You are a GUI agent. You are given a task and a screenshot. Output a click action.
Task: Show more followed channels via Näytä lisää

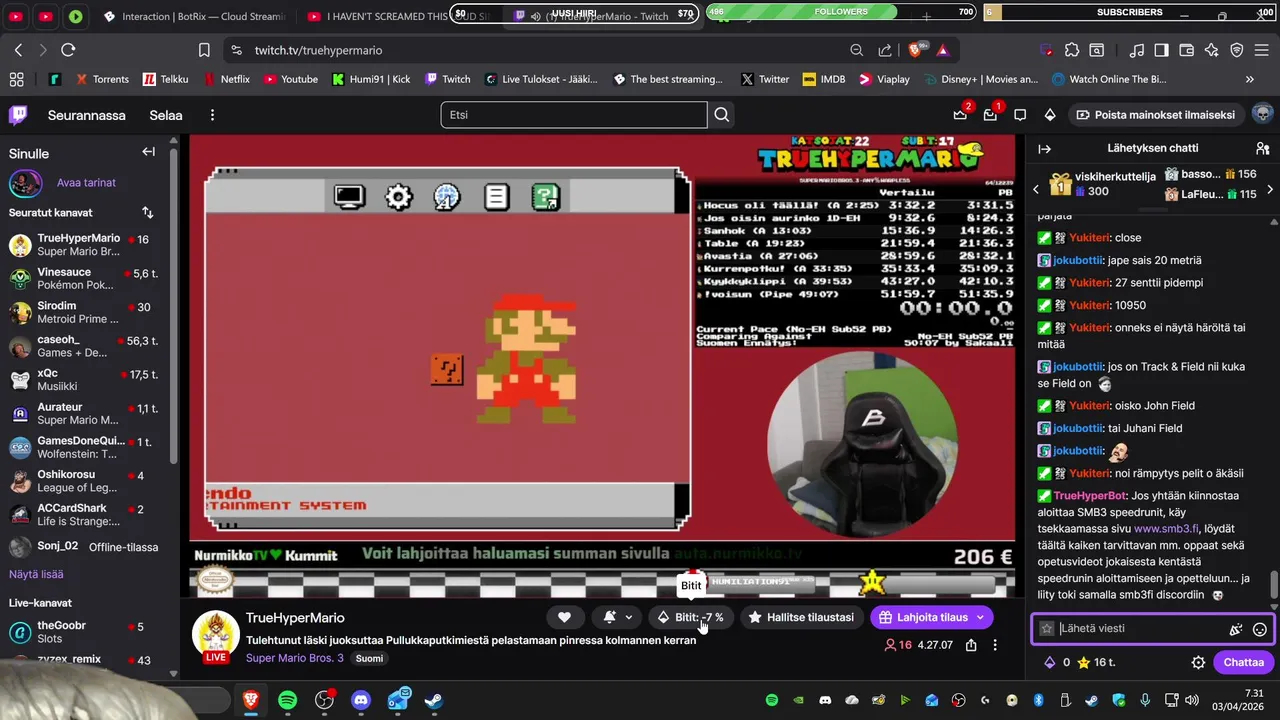click(x=36, y=574)
